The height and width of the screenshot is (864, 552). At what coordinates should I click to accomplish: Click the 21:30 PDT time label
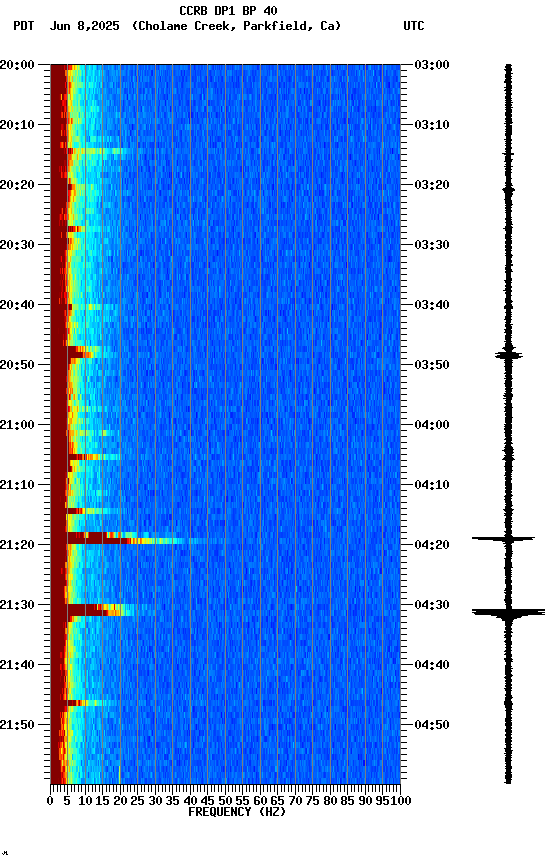[x=17, y=605]
